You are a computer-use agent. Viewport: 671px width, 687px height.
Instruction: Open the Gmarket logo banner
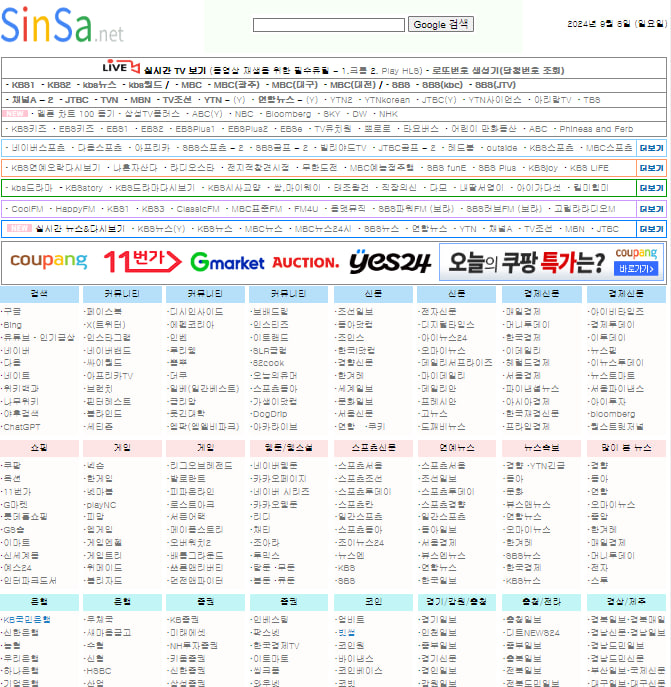click(227, 262)
